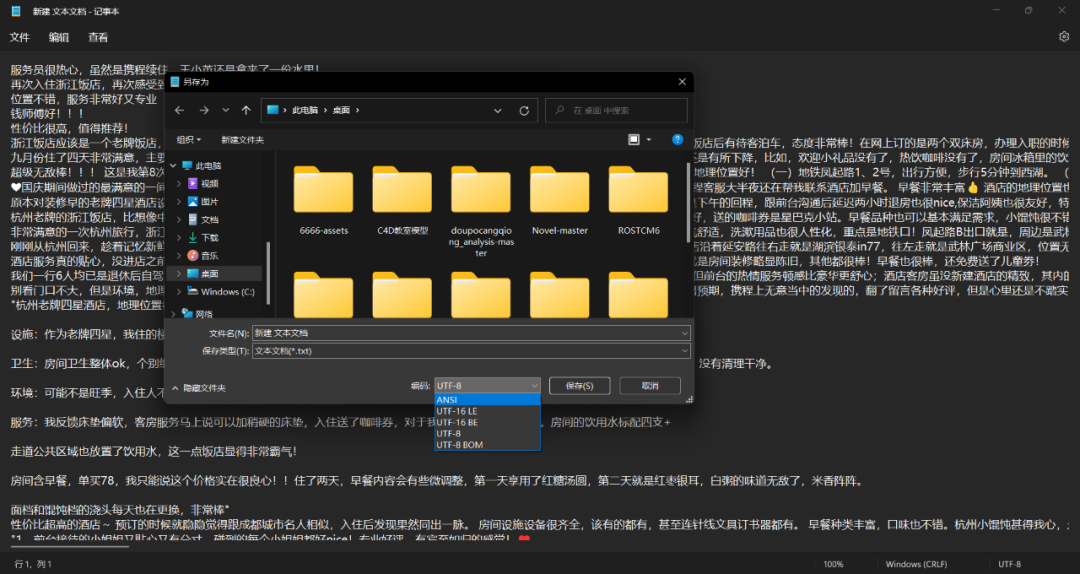Select the doupocangqiong_analysis-master folder

(481, 210)
